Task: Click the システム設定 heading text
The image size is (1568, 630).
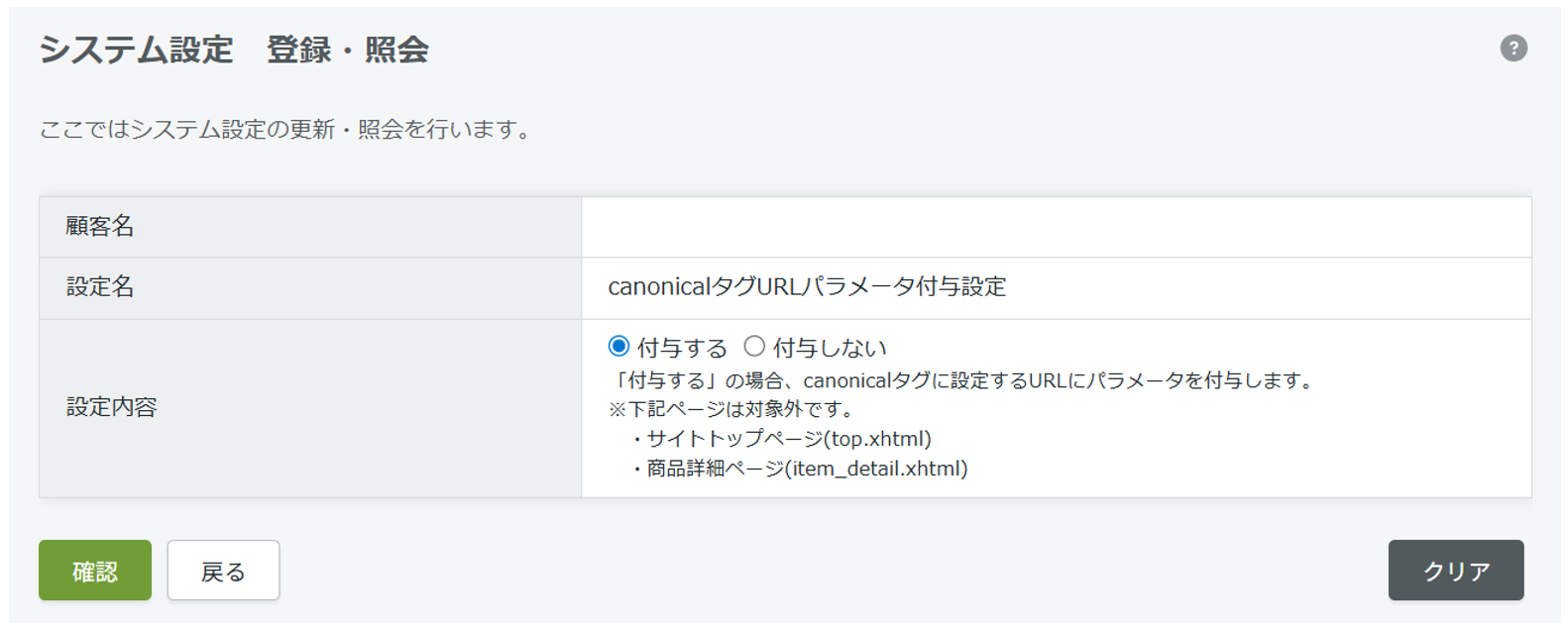Action: 137,50
